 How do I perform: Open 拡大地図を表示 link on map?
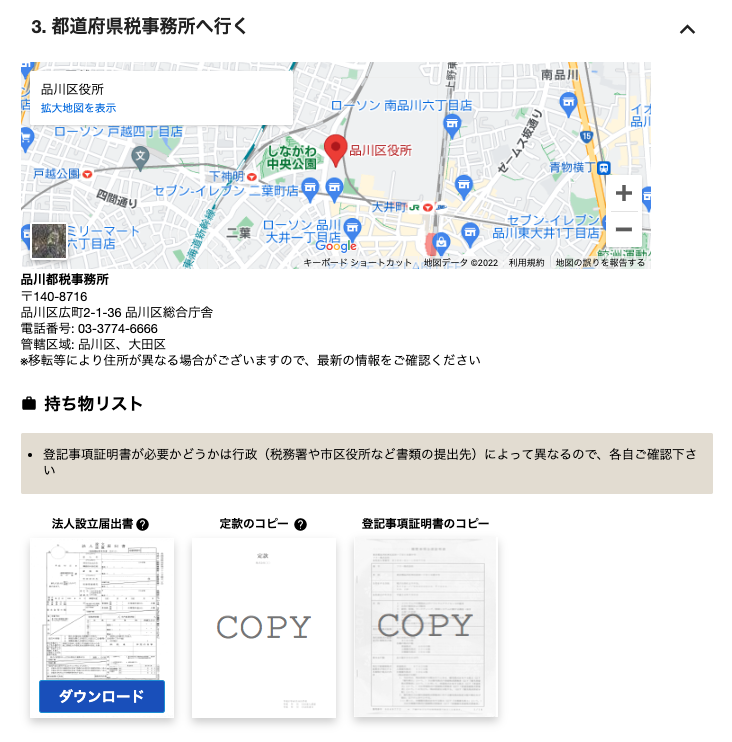[78, 108]
